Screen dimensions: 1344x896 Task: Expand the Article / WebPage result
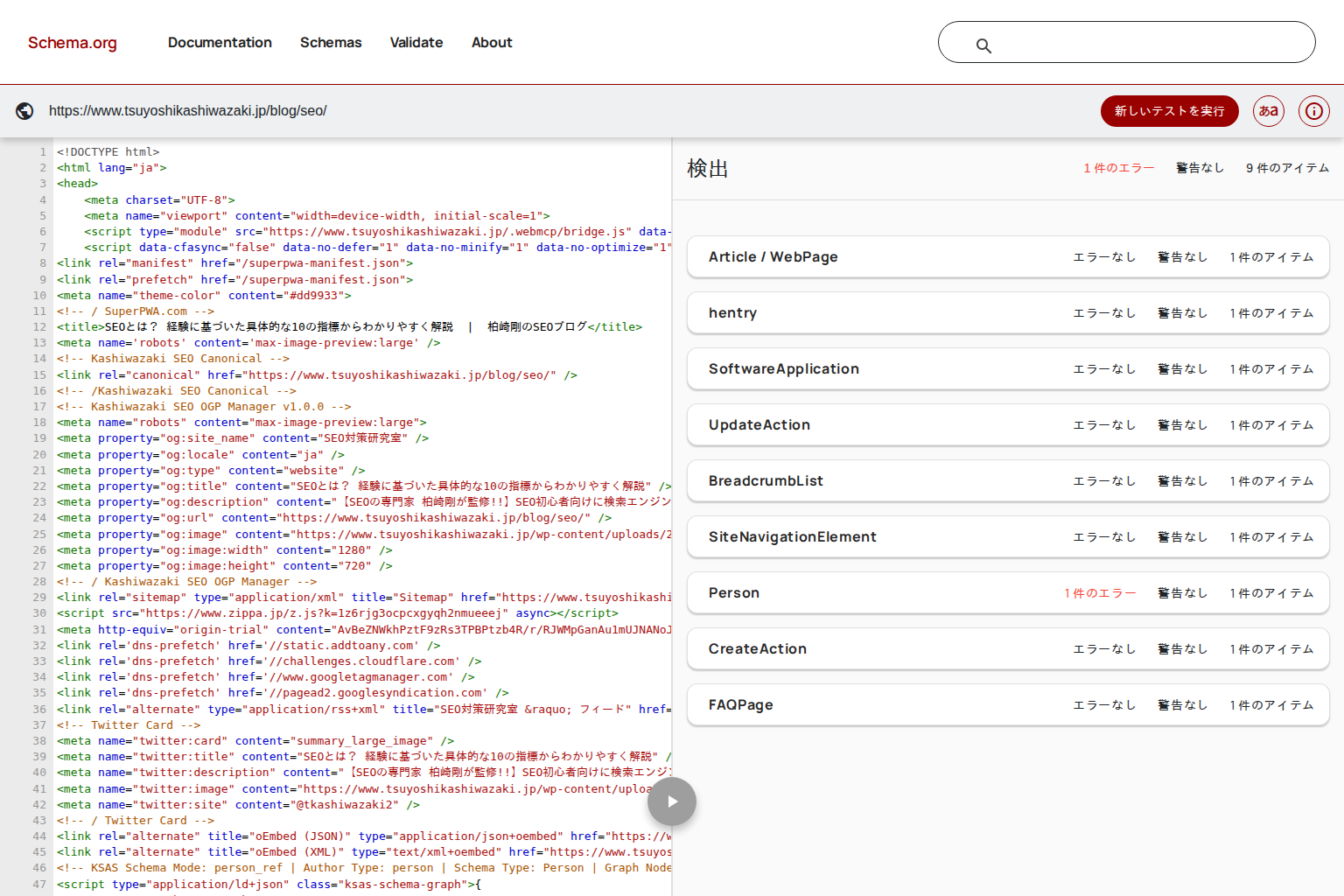coord(1008,257)
